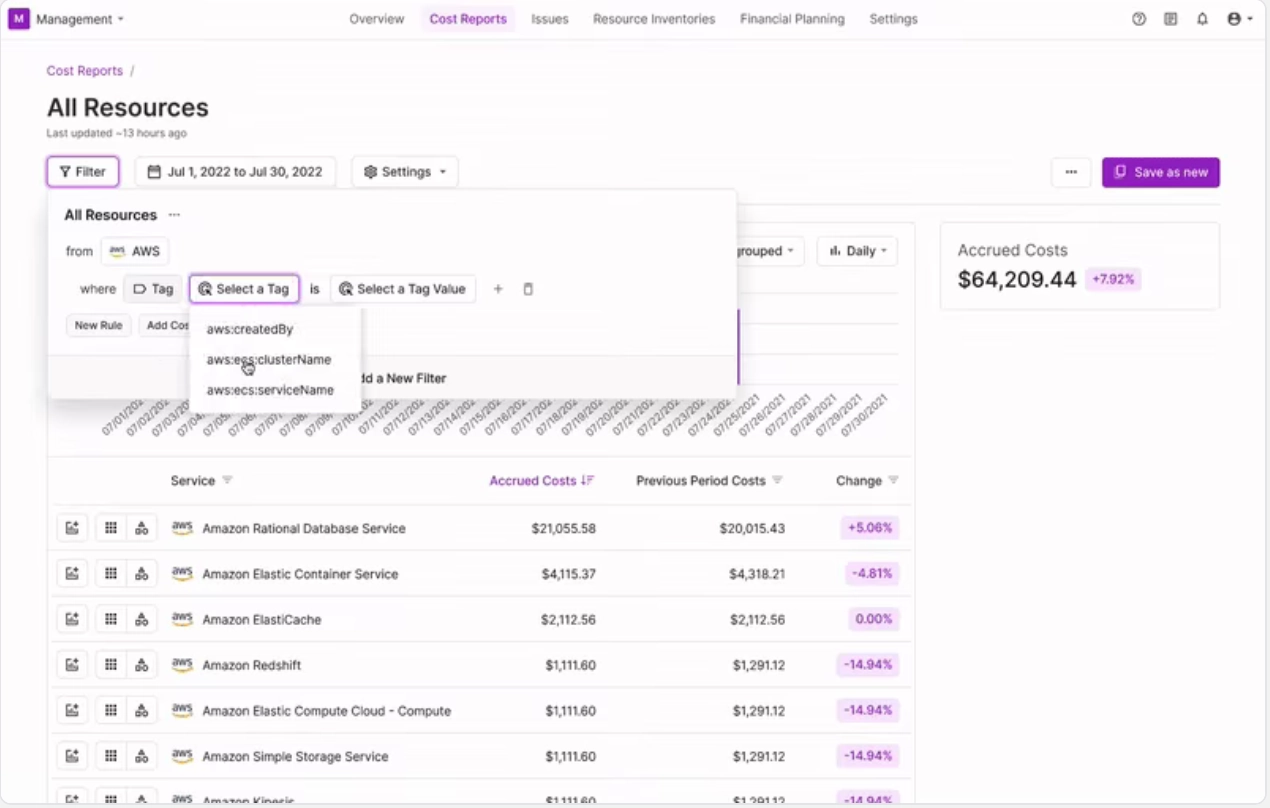
Task: Add another condition with plus icon
Action: pos(498,289)
